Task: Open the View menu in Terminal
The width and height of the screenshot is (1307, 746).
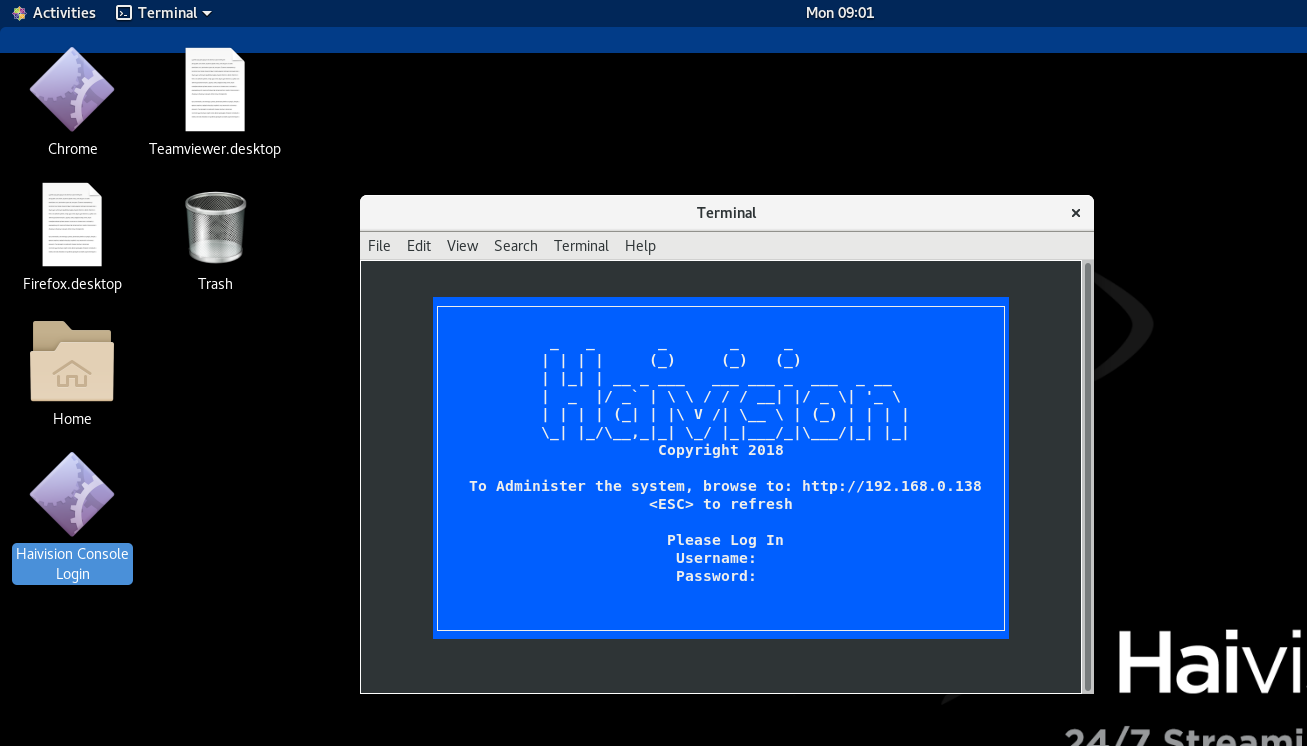Action: click(x=462, y=246)
